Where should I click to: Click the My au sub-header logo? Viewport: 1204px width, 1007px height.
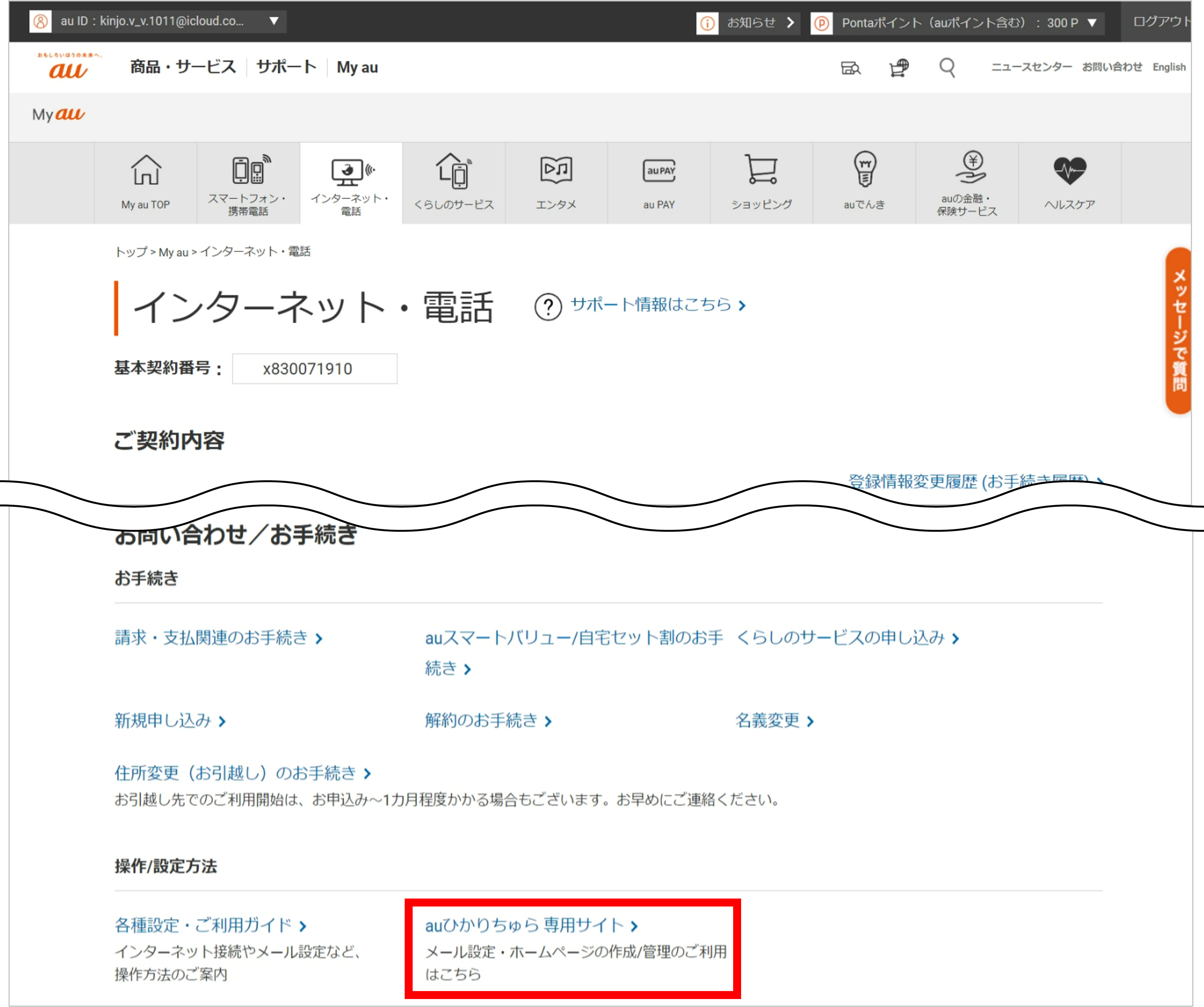(x=59, y=114)
